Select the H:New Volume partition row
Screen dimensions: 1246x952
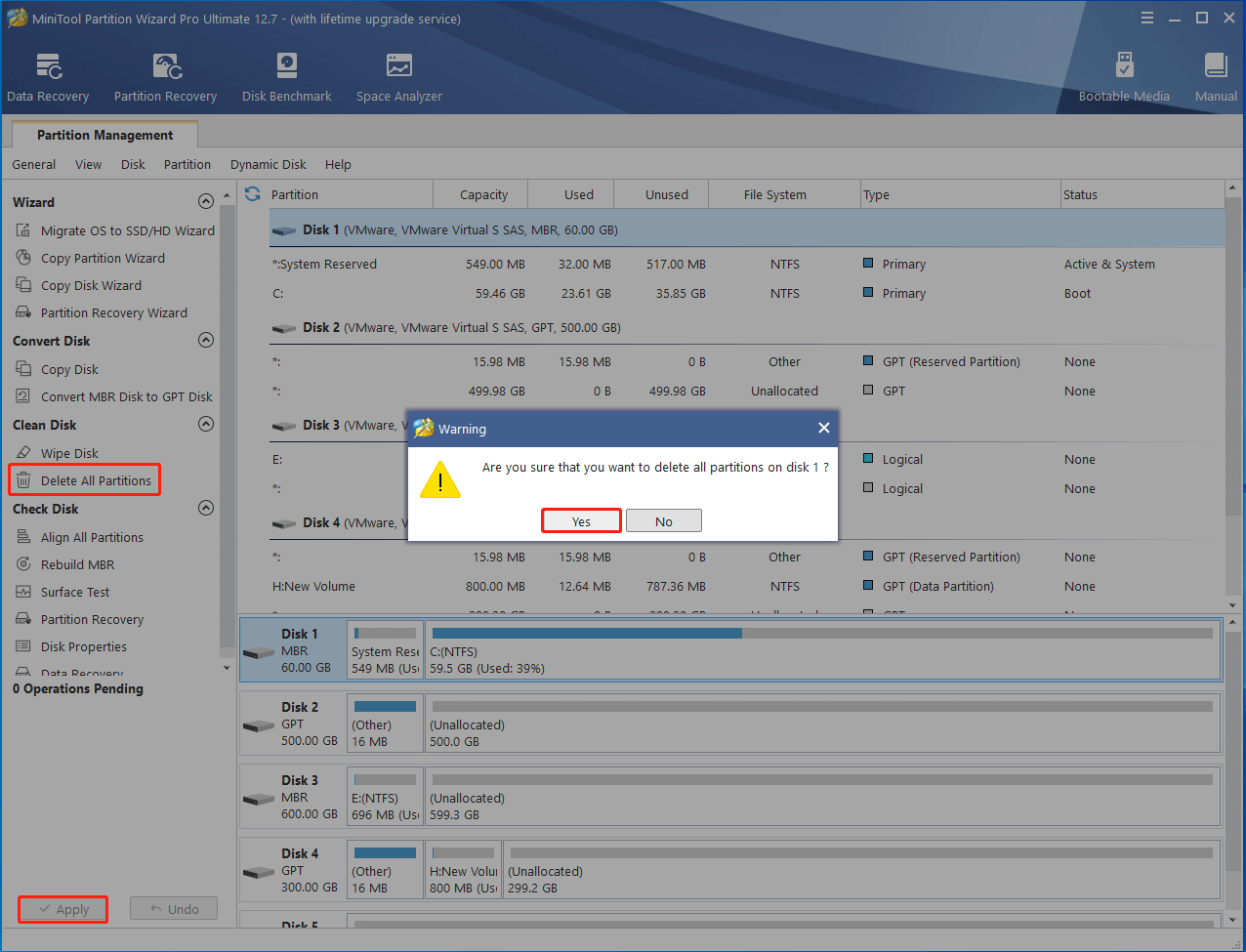click(747, 586)
